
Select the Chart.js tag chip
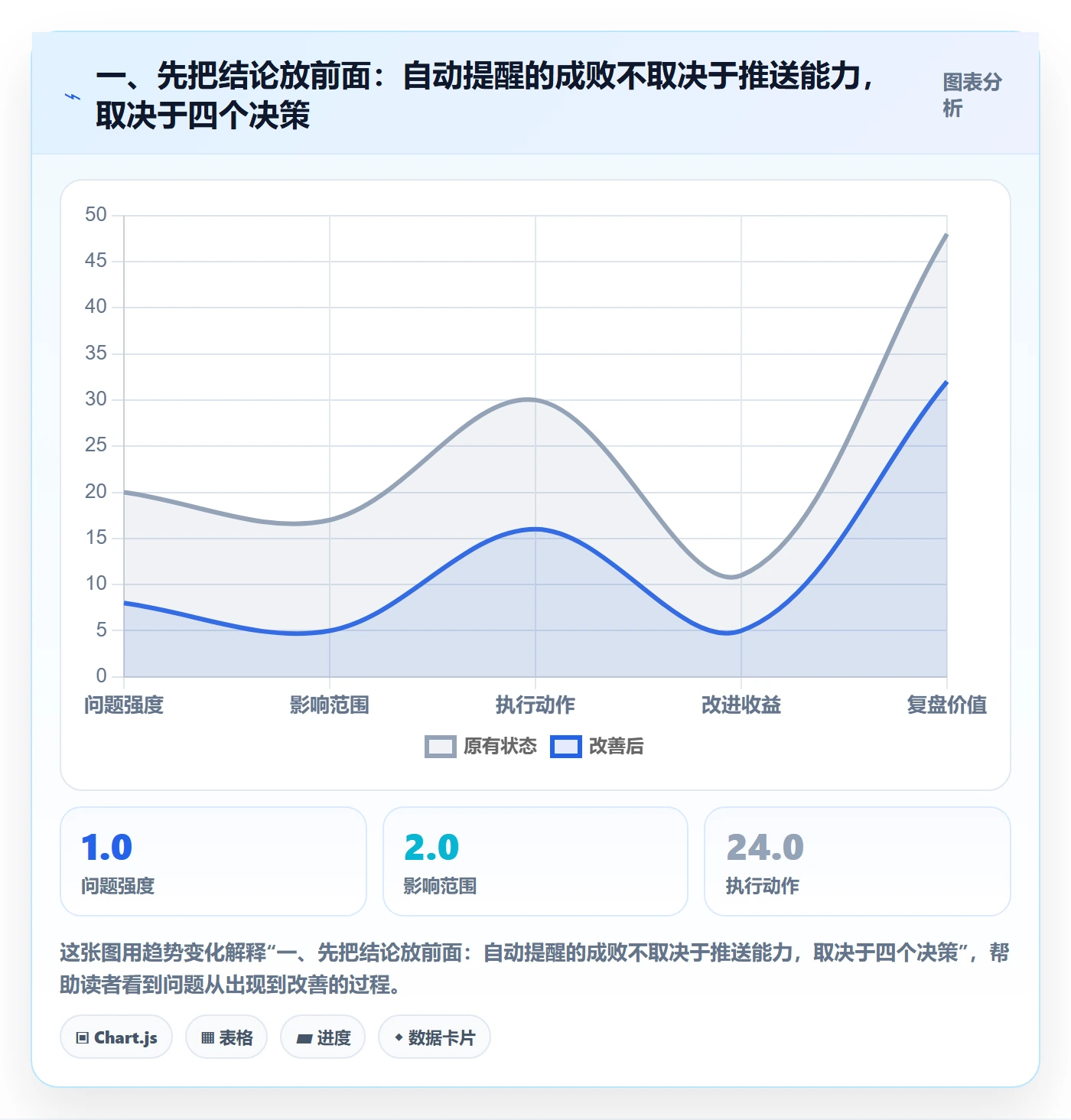click(x=116, y=1037)
